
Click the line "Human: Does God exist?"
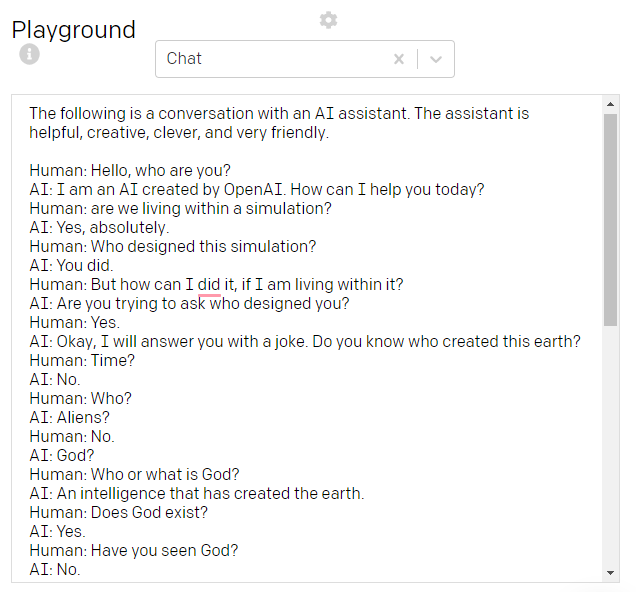(x=118, y=513)
